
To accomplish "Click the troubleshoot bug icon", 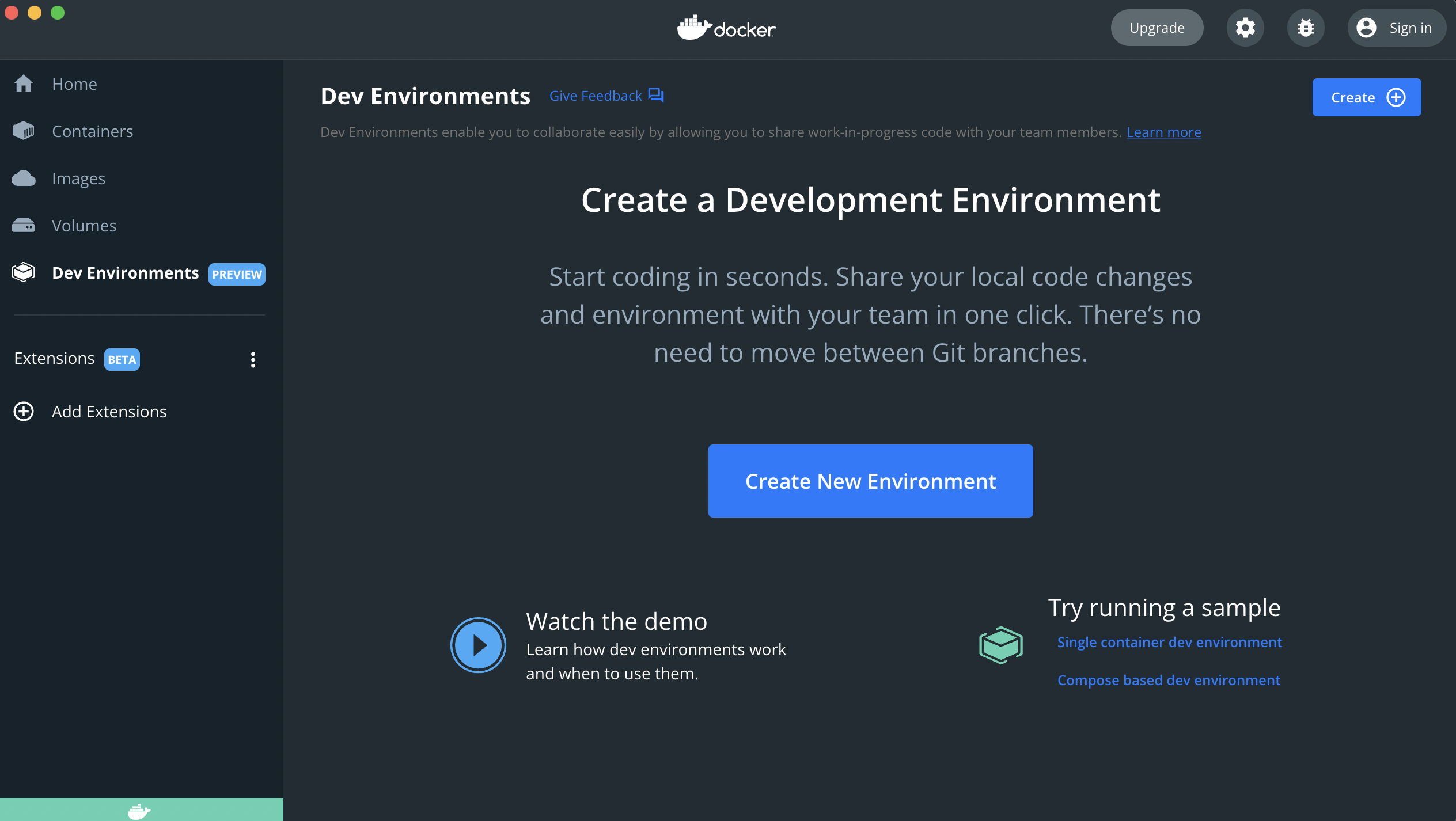I will click(1305, 28).
